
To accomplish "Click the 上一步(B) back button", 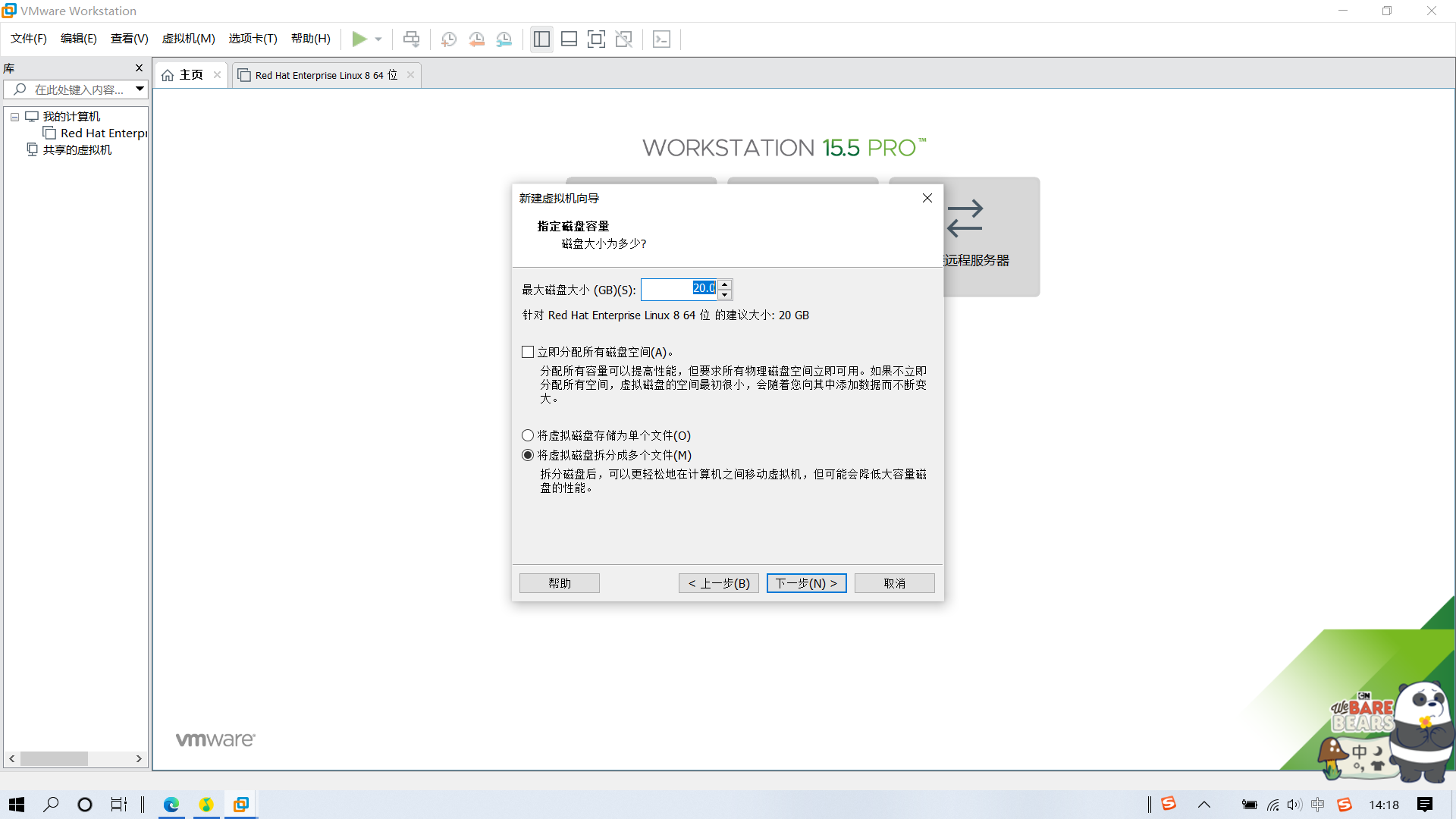I will (718, 583).
